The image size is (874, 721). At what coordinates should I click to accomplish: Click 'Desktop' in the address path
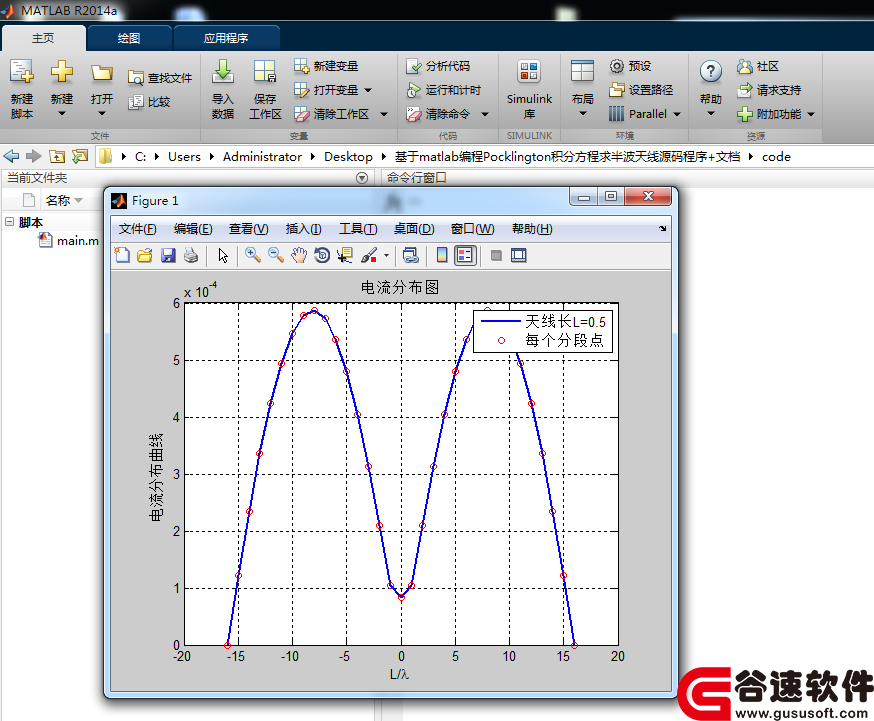(348, 157)
